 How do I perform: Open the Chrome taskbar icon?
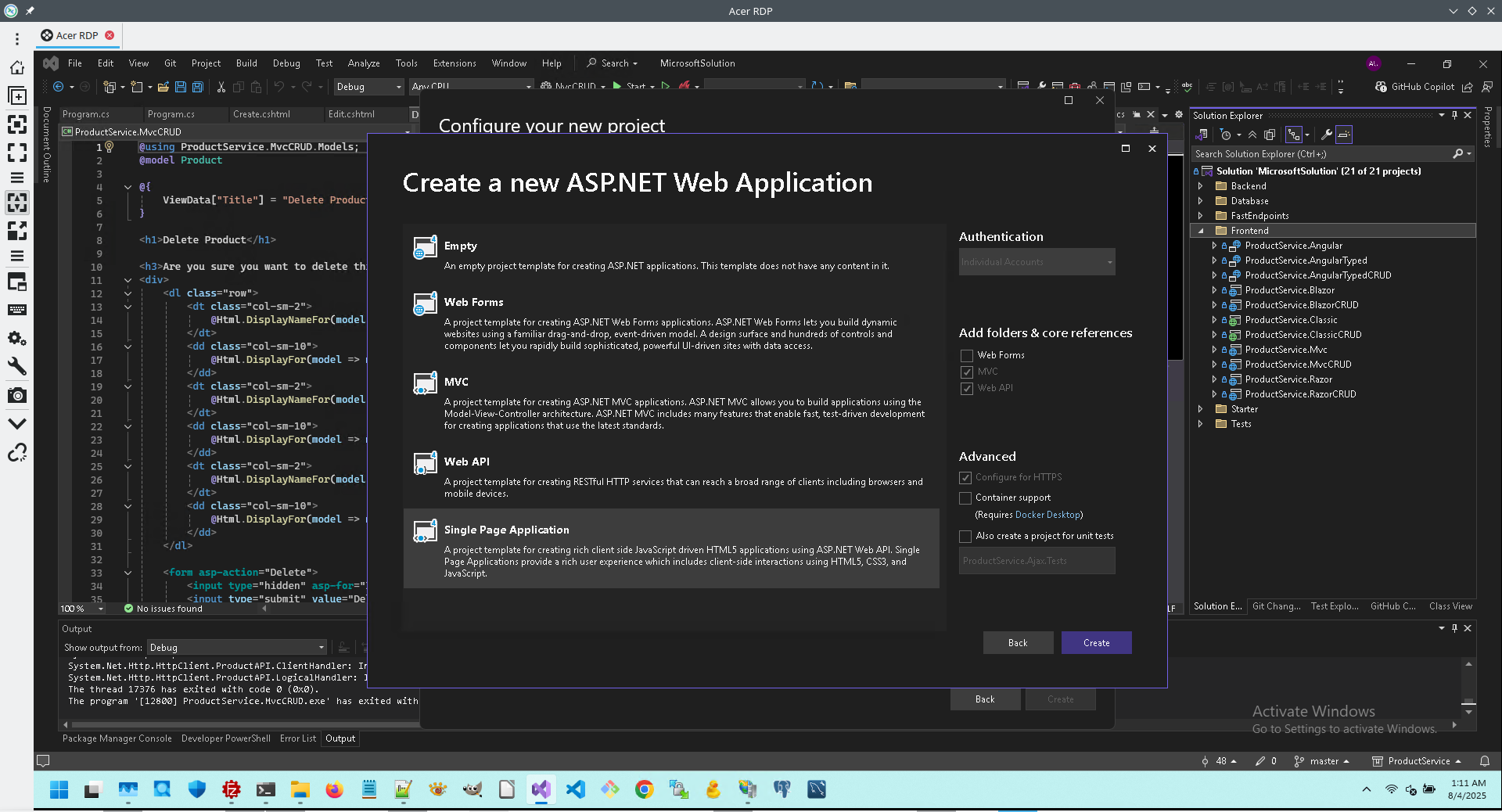(x=644, y=789)
